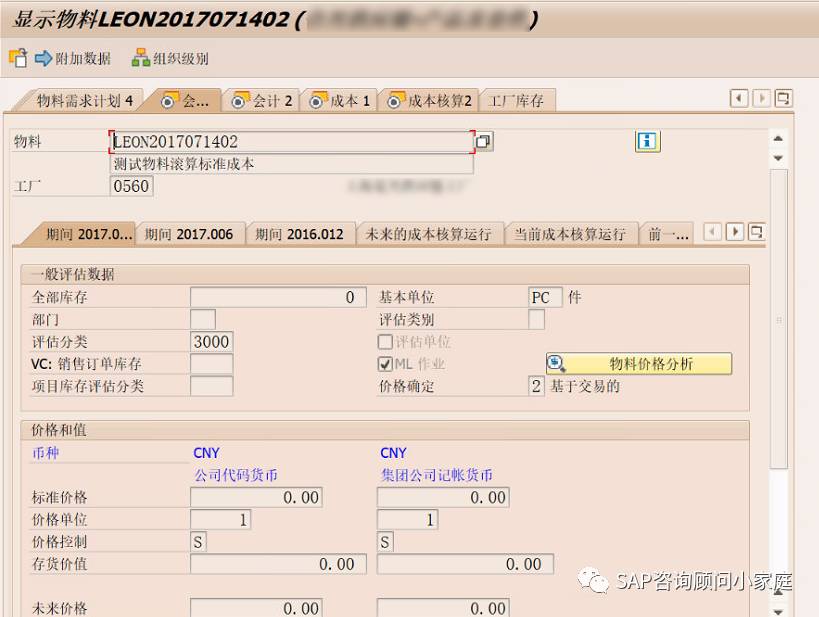Click 标准价格 group currency field

tap(443, 497)
